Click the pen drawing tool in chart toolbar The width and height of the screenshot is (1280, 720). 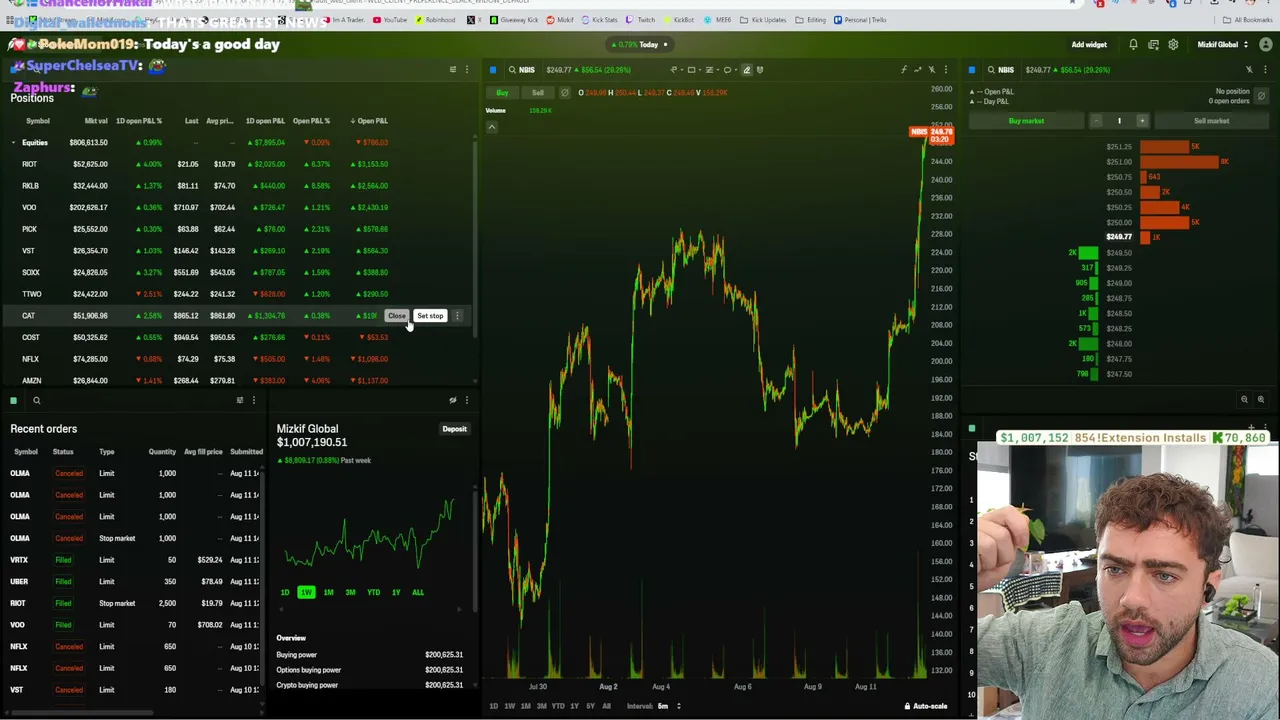tap(746, 70)
